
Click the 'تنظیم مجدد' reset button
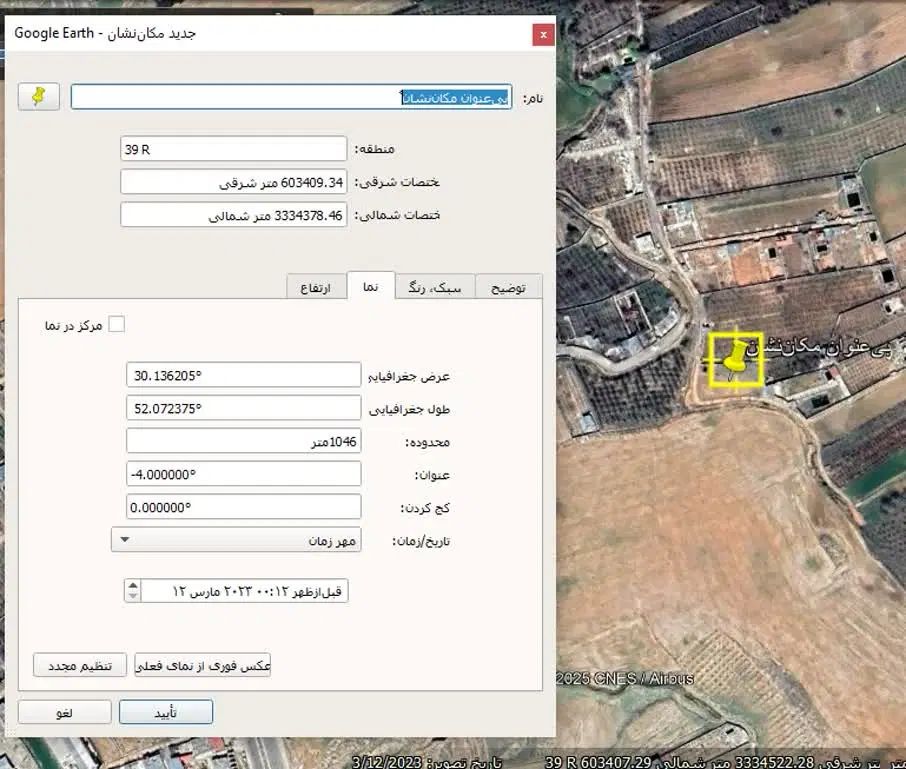pos(80,665)
